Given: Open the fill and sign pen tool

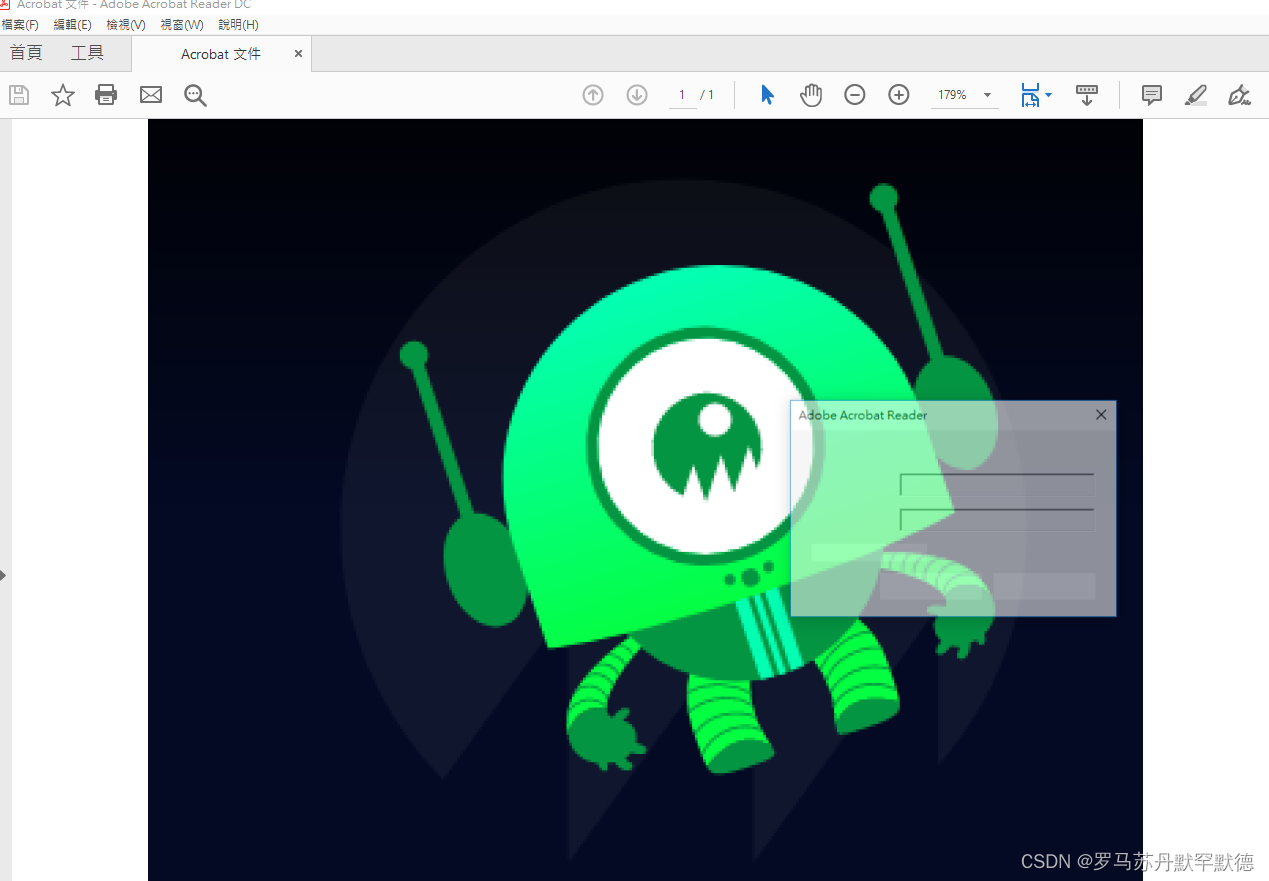Looking at the screenshot, I should pyautogui.click(x=1239, y=95).
